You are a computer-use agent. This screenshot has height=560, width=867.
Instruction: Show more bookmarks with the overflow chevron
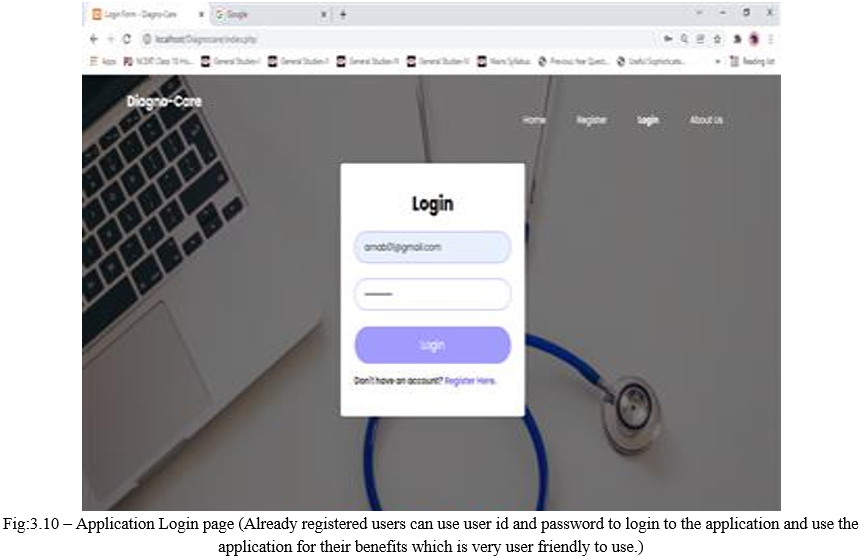coord(718,61)
